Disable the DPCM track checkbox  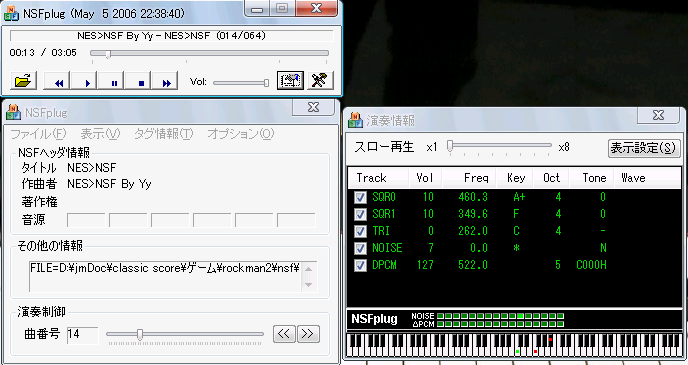[x=360, y=265]
